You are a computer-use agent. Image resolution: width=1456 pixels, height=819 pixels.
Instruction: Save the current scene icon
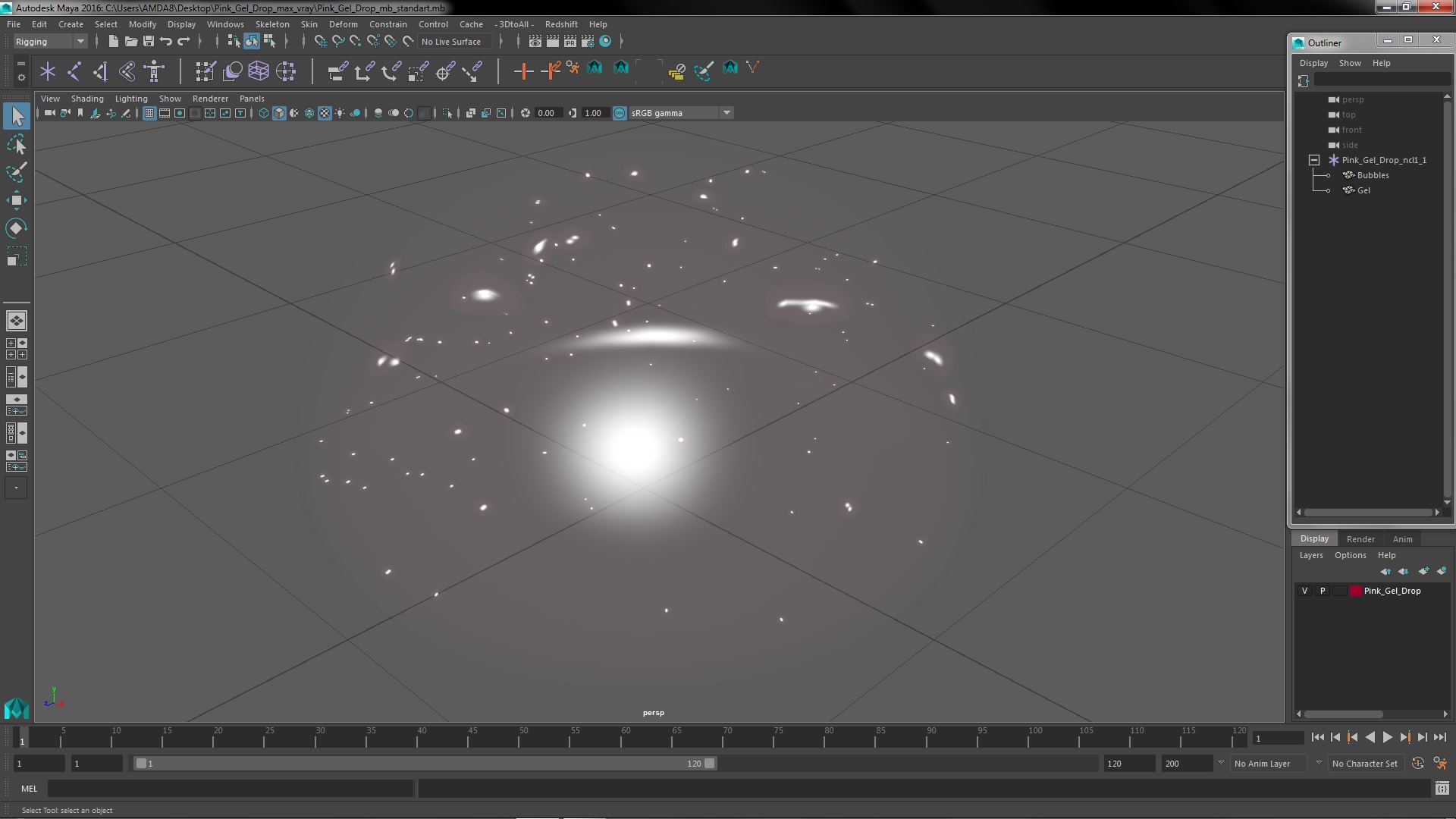[149, 42]
